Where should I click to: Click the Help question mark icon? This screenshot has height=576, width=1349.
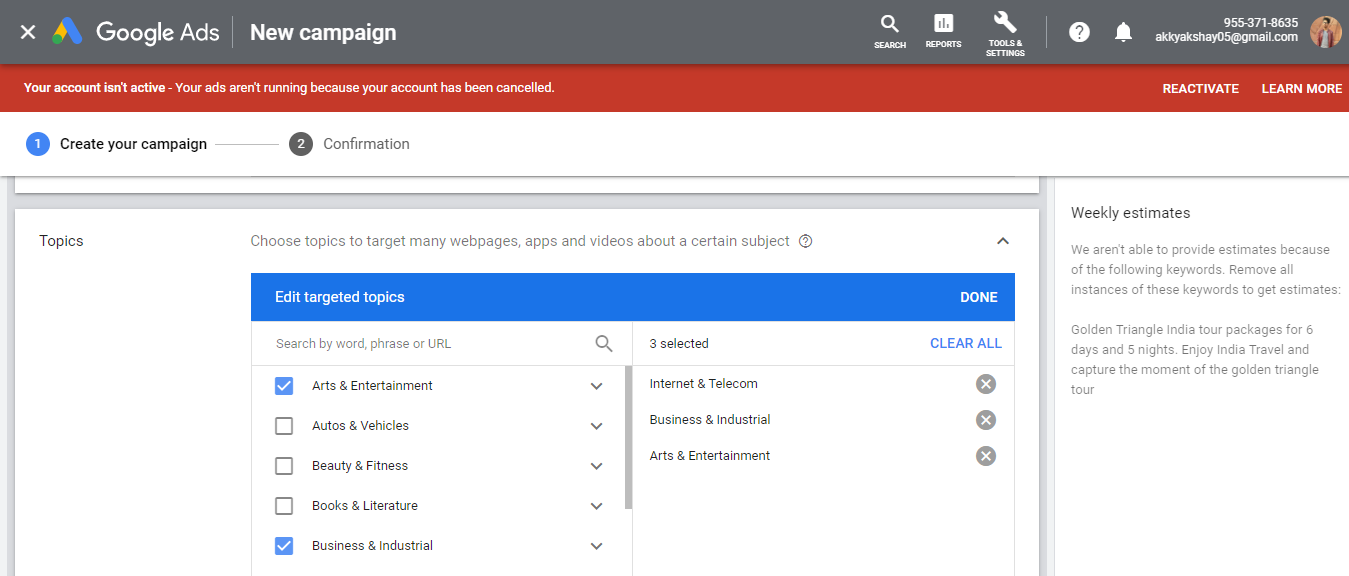1078,31
